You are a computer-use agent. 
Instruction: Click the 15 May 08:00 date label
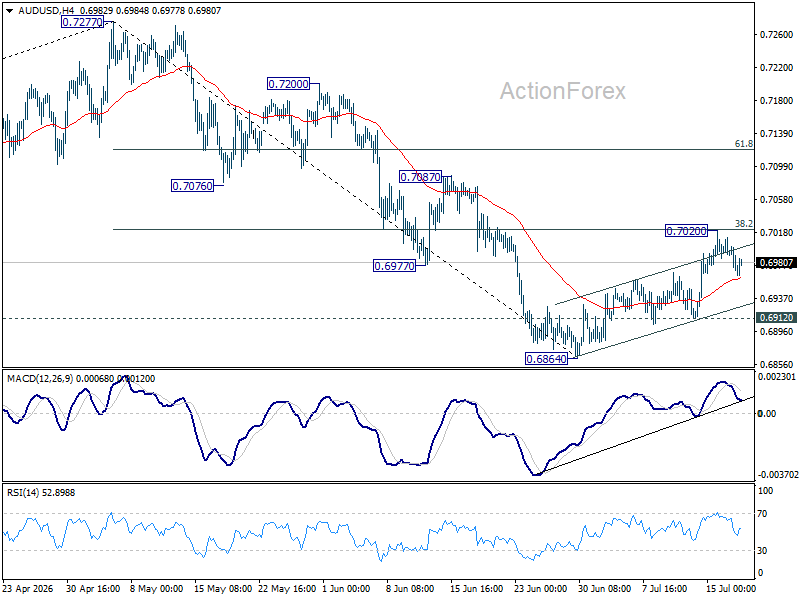(x=223, y=589)
